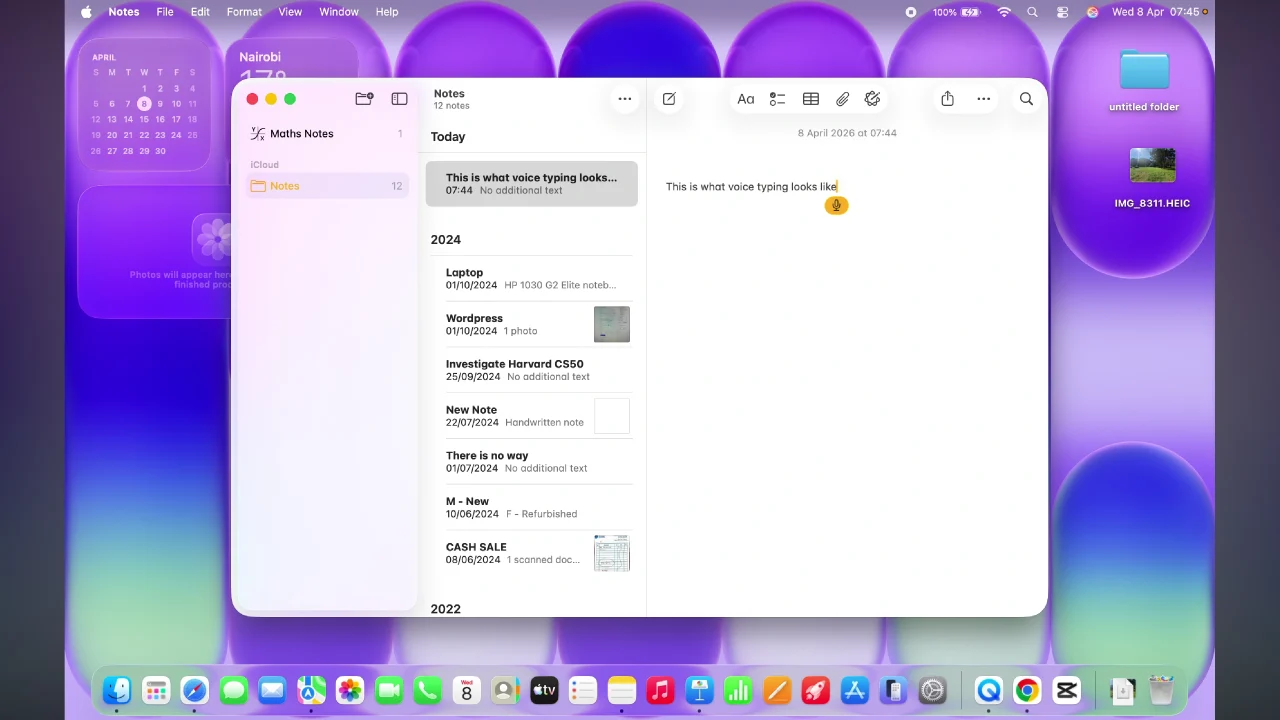Click the dictation microphone in the note
This screenshot has width=1280, height=720.
pyautogui.click(x=836, y=205)
